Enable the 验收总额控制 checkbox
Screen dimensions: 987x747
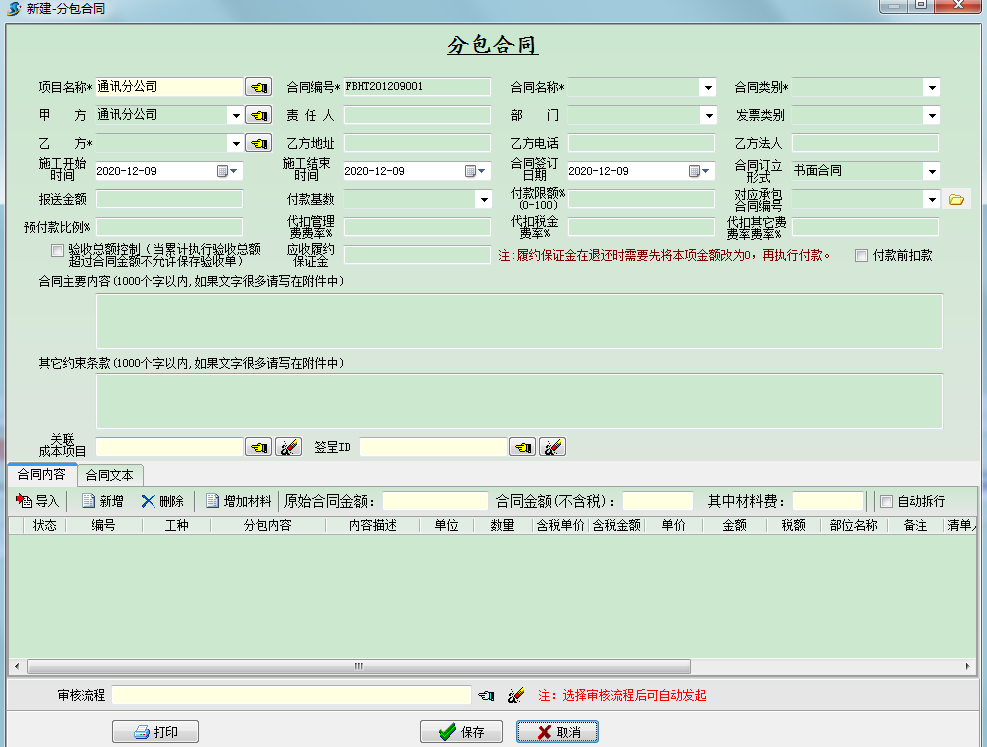(x=57, y=250)
